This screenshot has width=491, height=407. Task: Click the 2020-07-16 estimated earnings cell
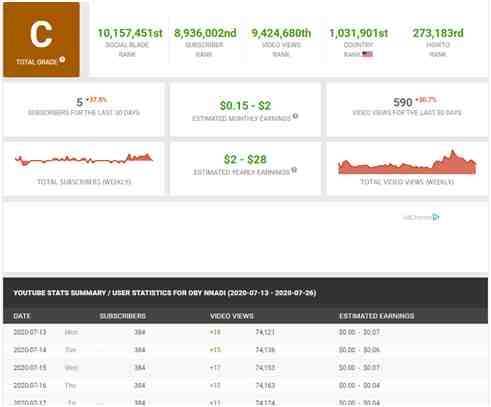(x=359, y=385)
